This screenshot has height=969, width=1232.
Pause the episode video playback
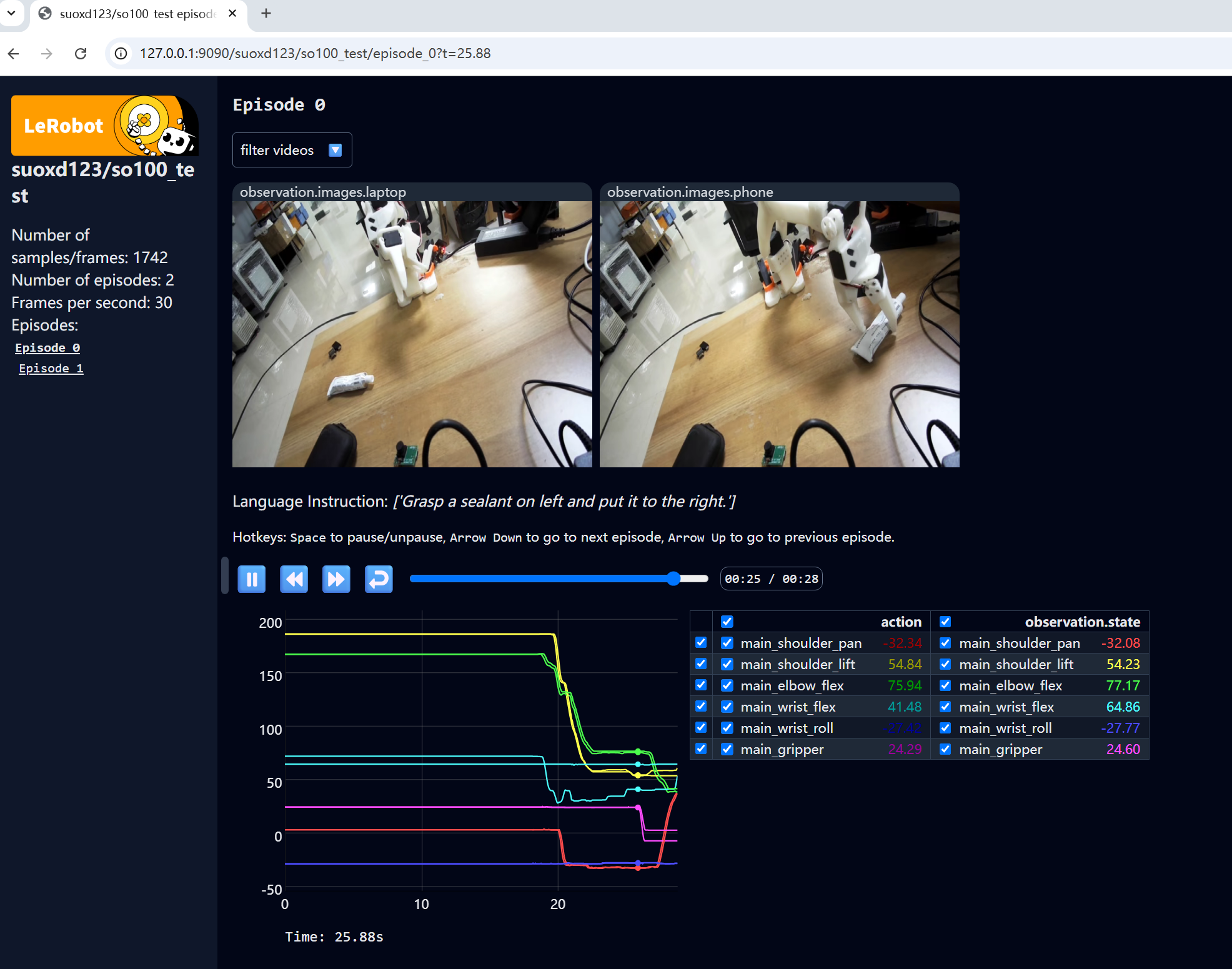252,579
